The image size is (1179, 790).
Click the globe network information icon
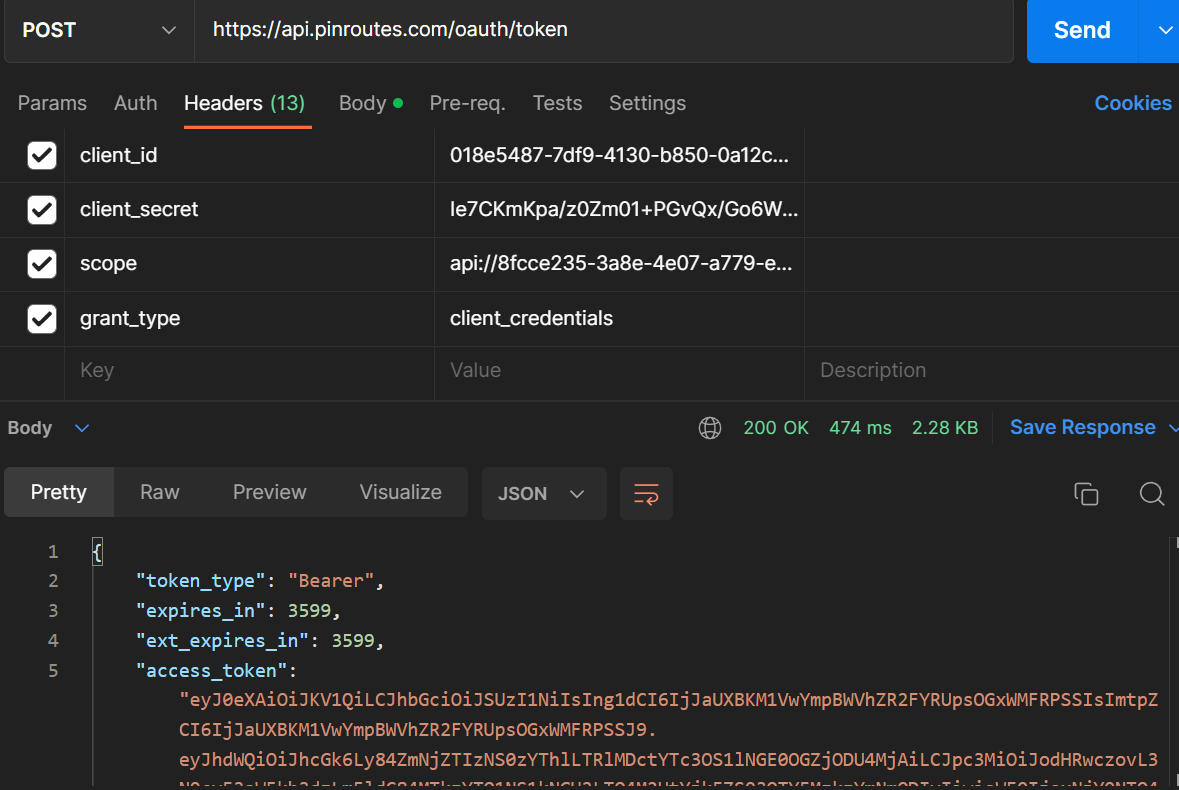(x=709, y=427)
